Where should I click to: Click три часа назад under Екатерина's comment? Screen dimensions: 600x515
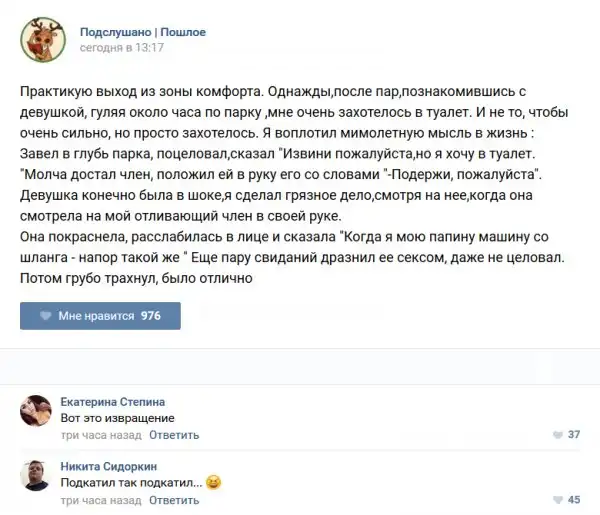(x=101, y=435)
